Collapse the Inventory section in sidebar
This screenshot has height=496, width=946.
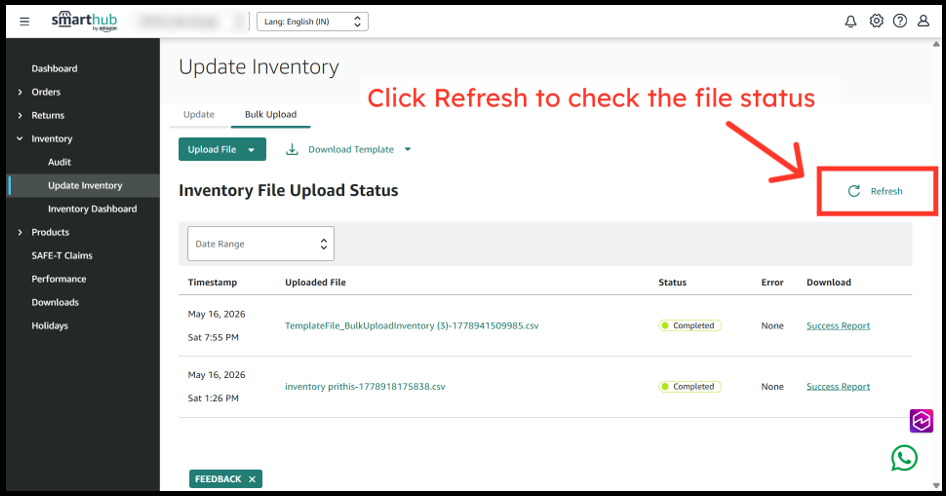click(x=20, y=139)
